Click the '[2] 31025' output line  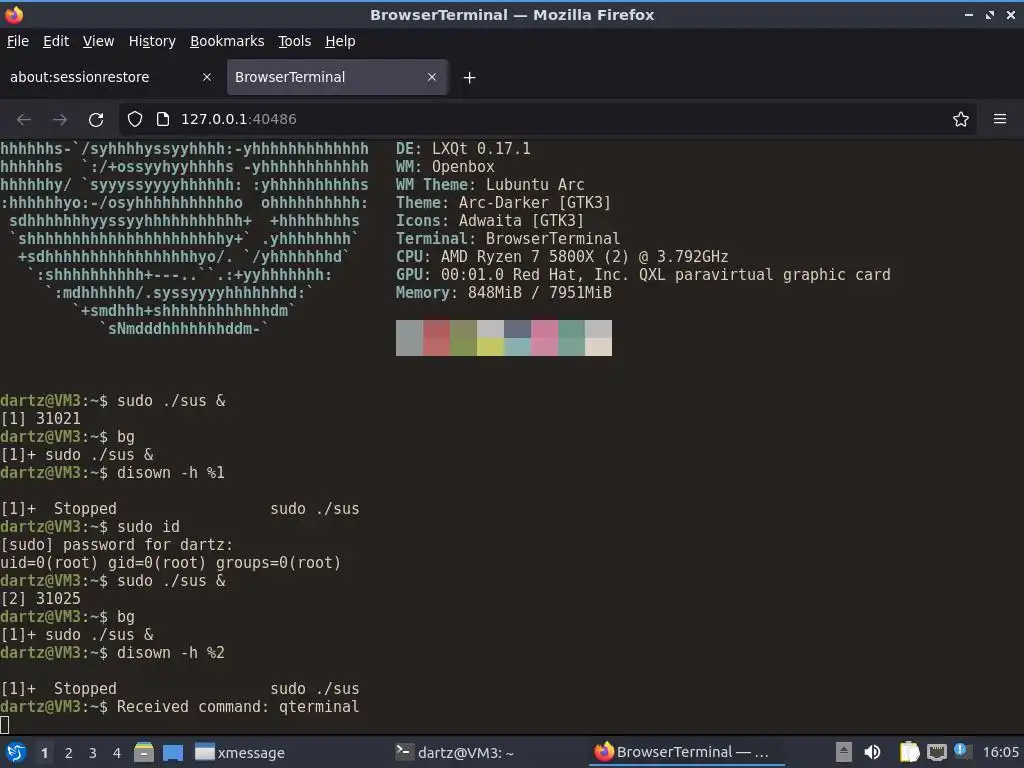40,599
